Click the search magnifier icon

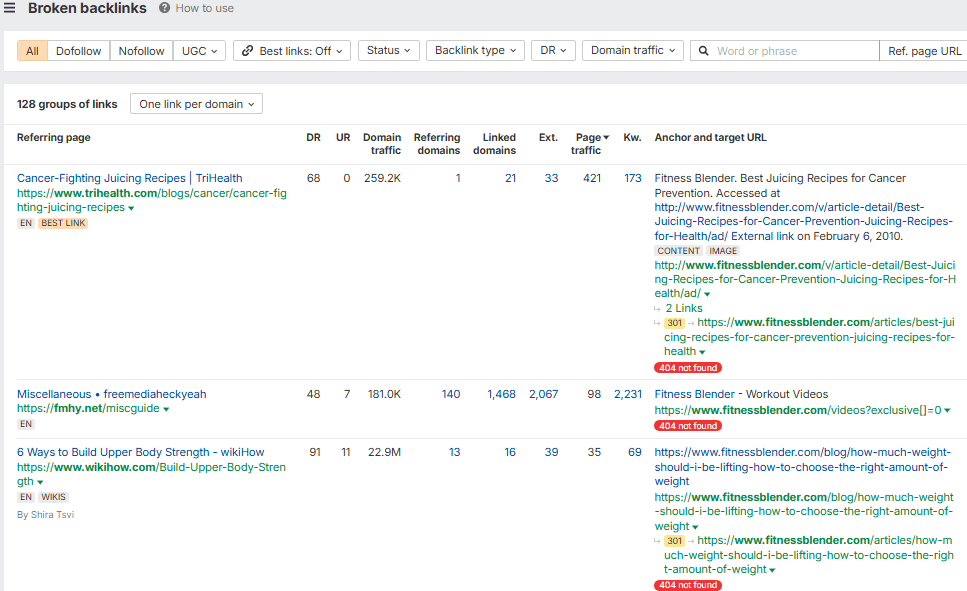point(704,51)
